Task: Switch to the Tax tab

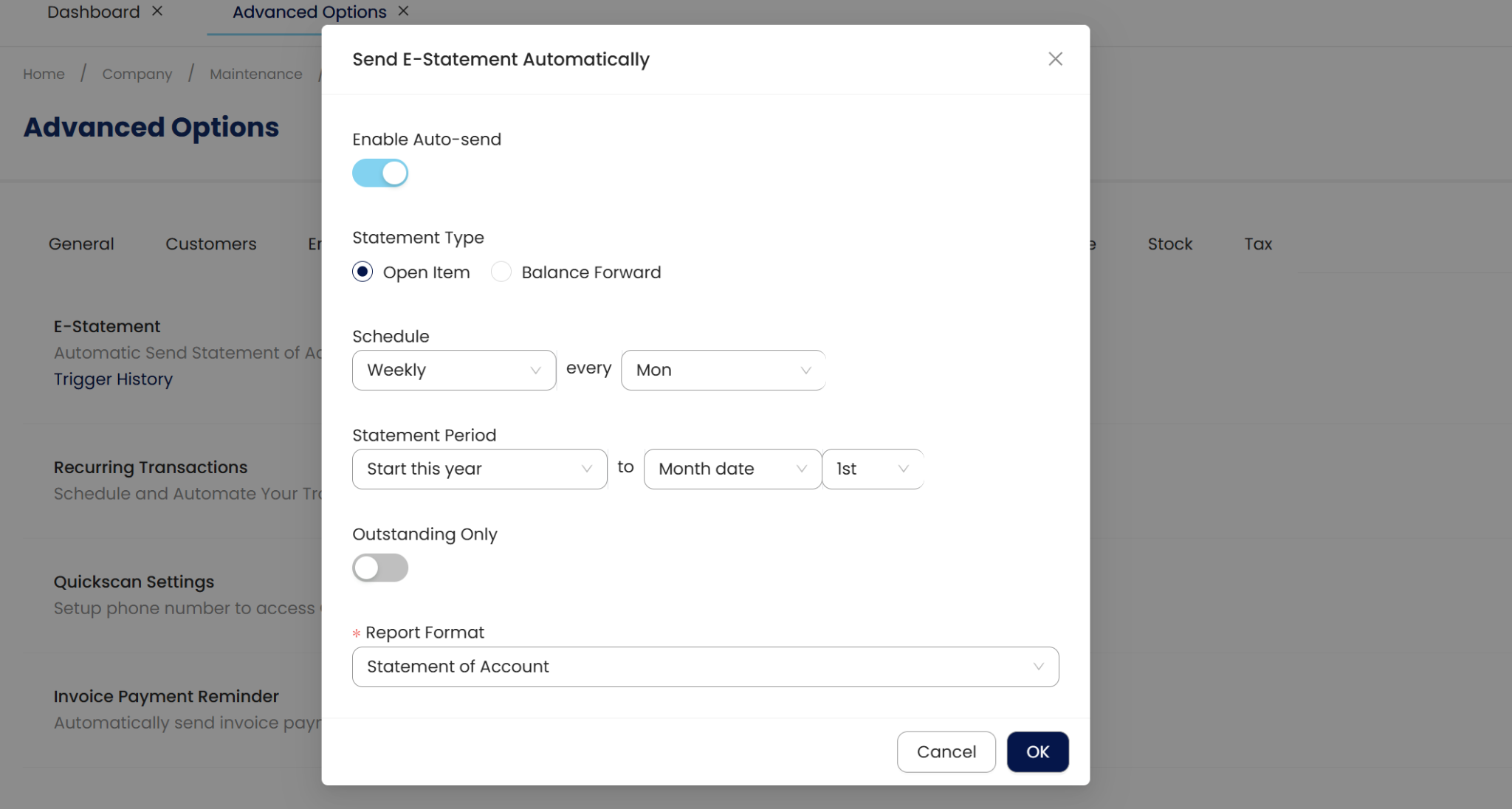Action: point(1257,244)
